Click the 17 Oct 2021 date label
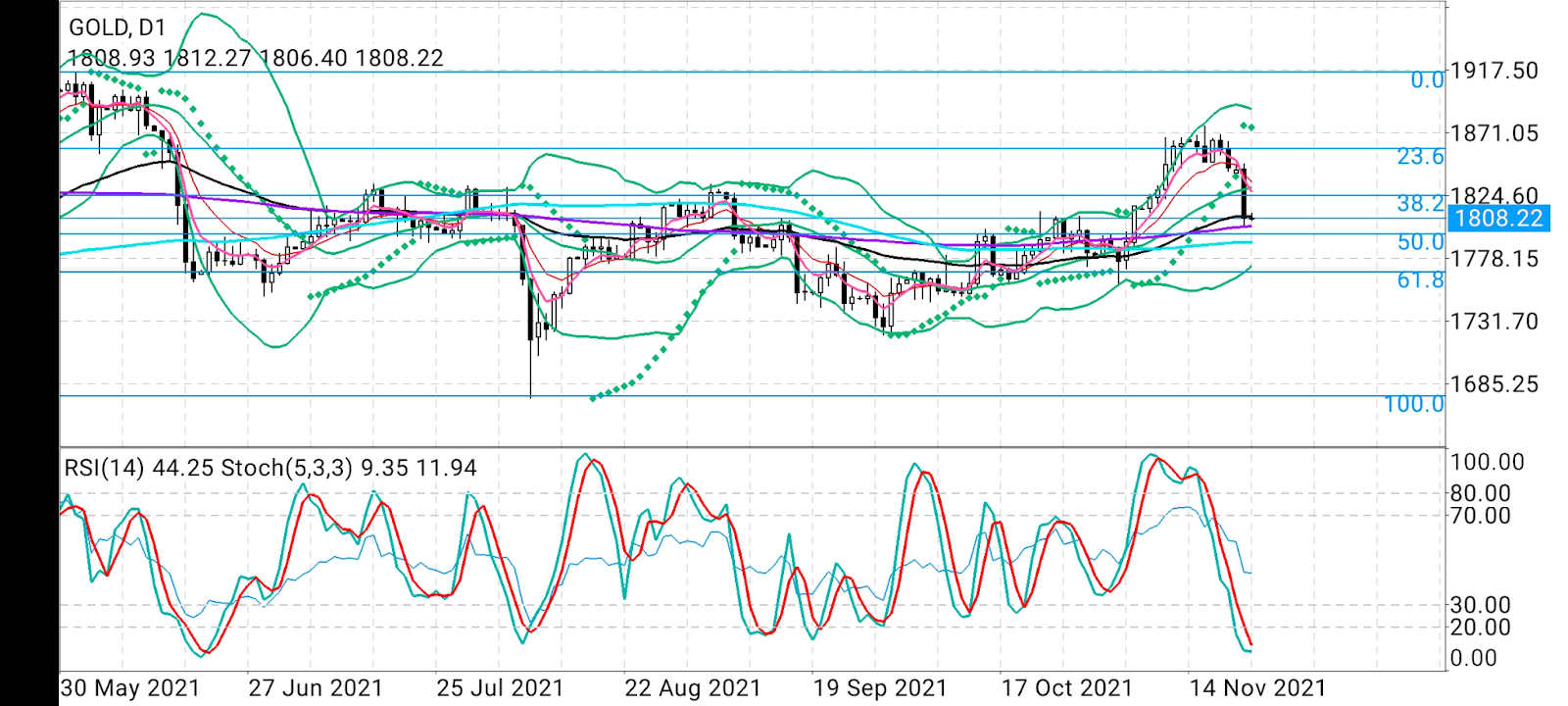 pyautogui.click(x=1066, y=688)
